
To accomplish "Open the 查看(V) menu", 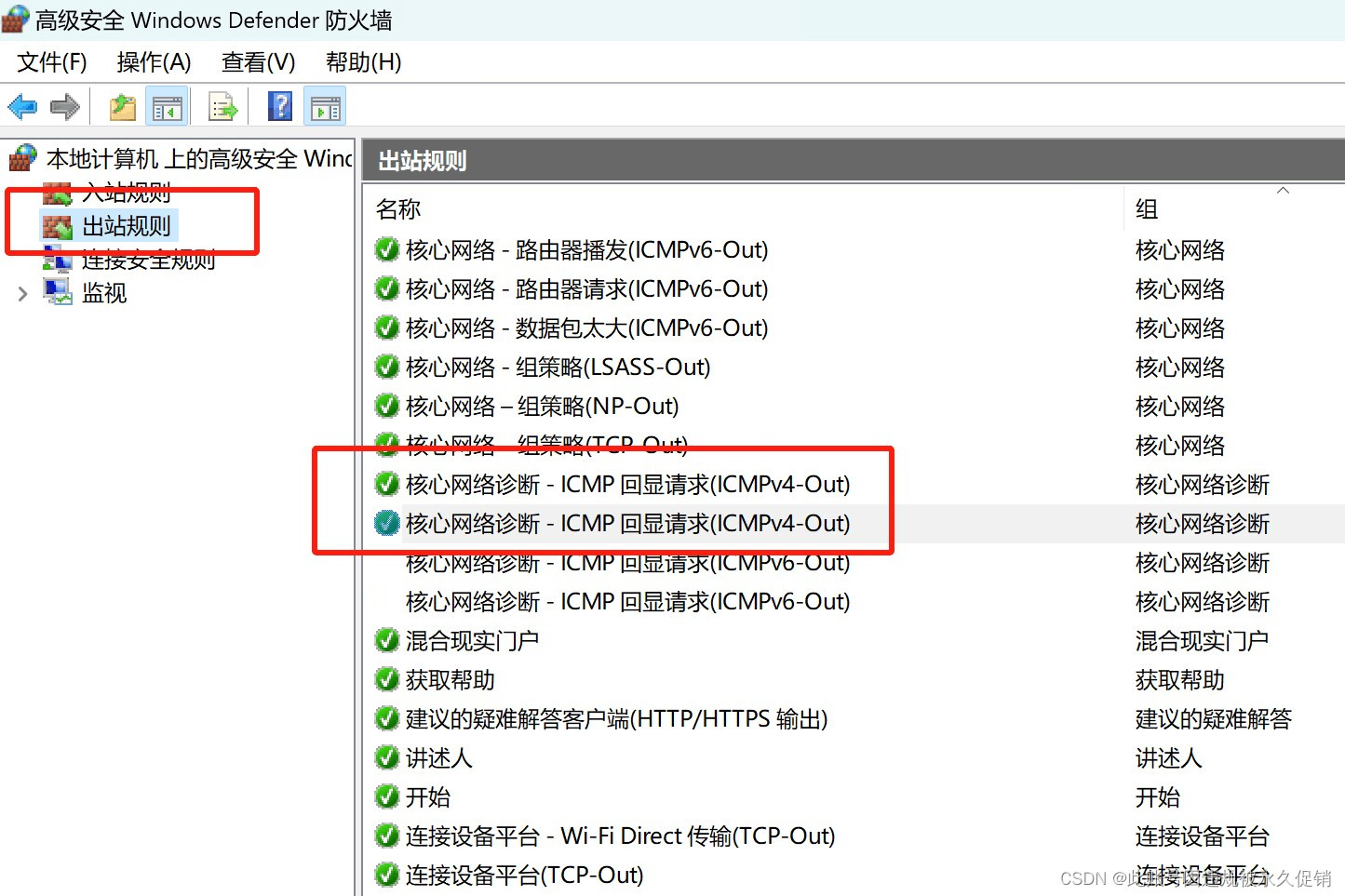I will [x=259, y=62].
